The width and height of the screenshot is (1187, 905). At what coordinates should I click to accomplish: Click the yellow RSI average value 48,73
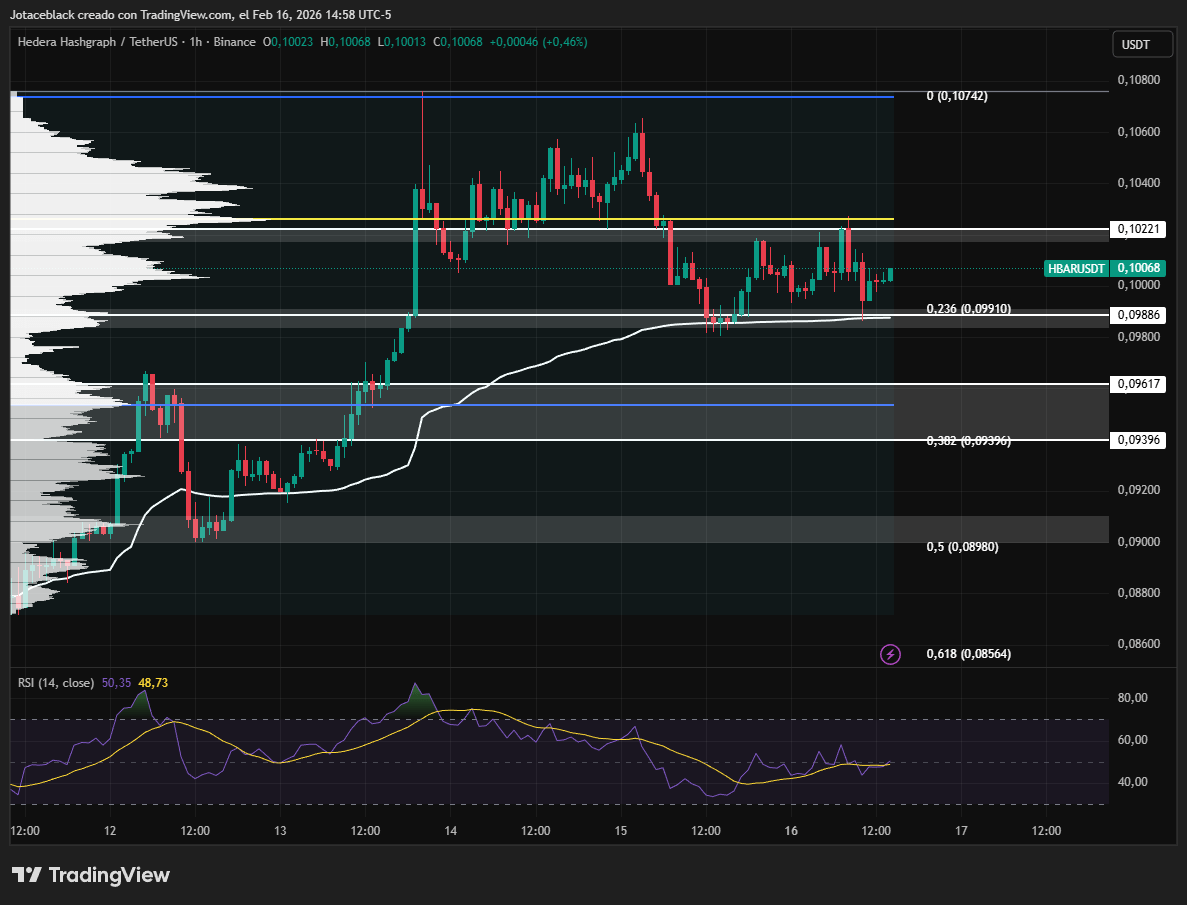[x=153, y=682]
